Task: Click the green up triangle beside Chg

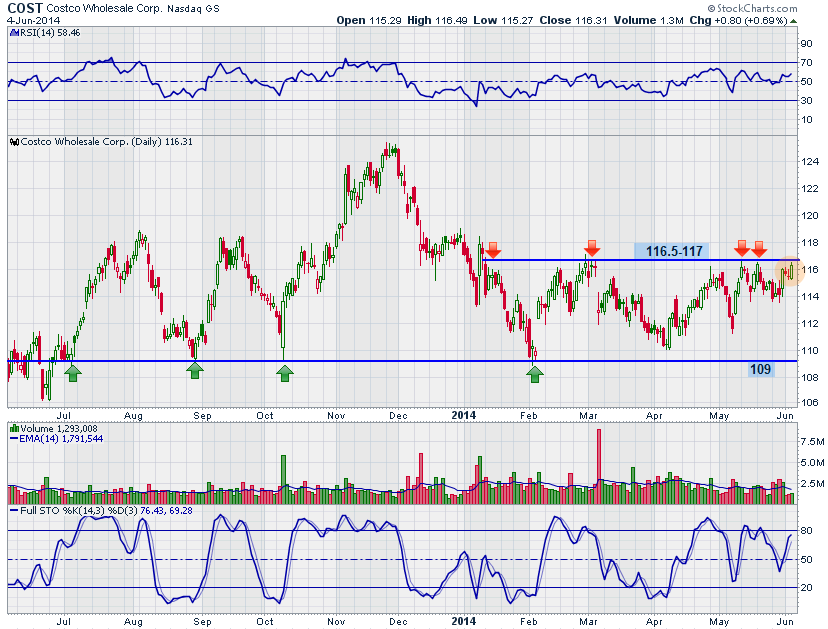Action: 793,21
